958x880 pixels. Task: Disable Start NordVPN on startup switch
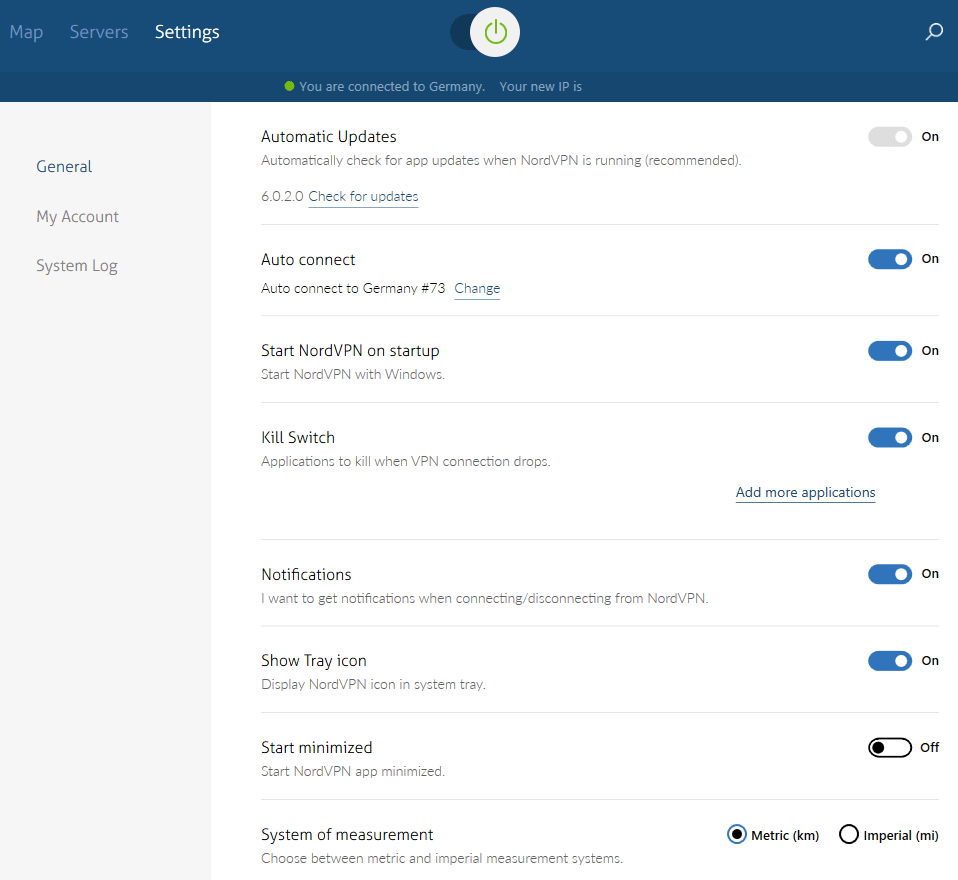(890, 351)
